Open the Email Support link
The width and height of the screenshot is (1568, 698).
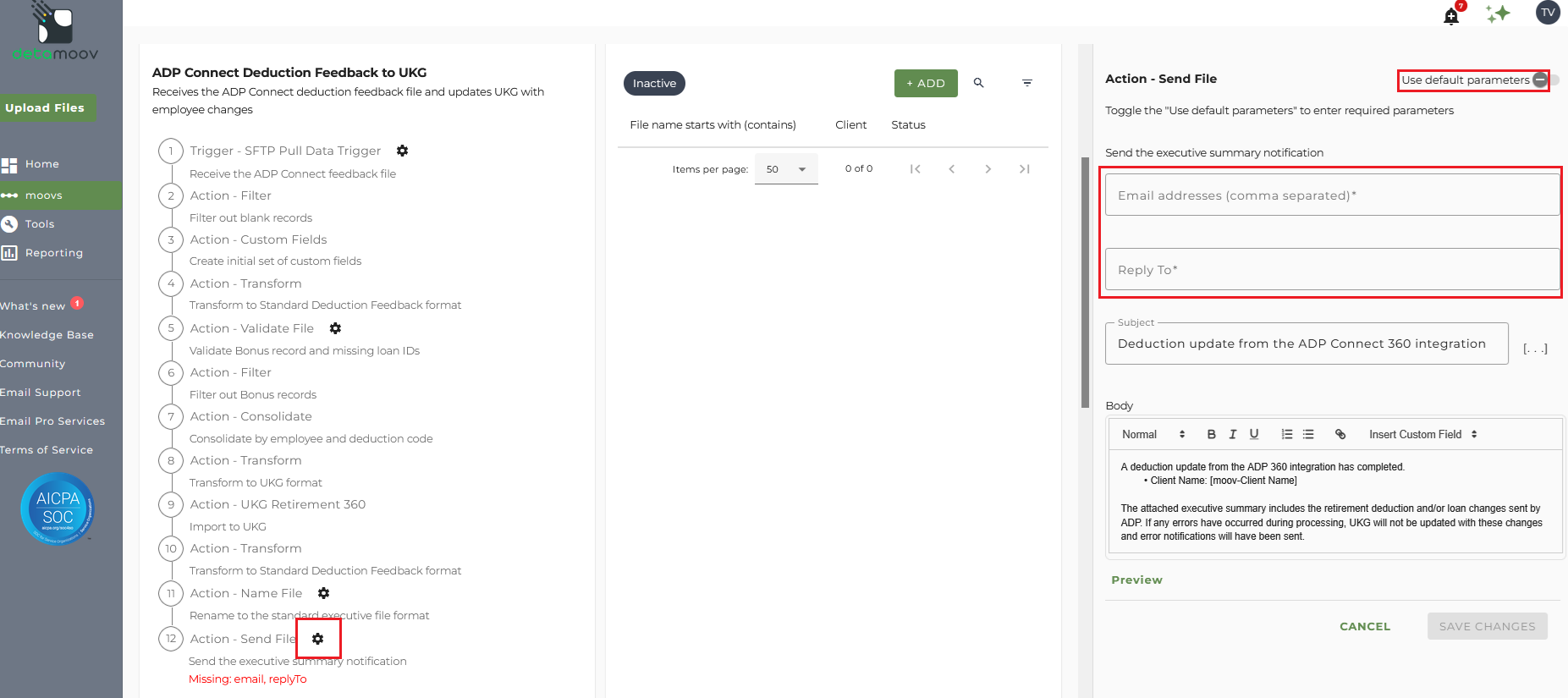point(41,393)
